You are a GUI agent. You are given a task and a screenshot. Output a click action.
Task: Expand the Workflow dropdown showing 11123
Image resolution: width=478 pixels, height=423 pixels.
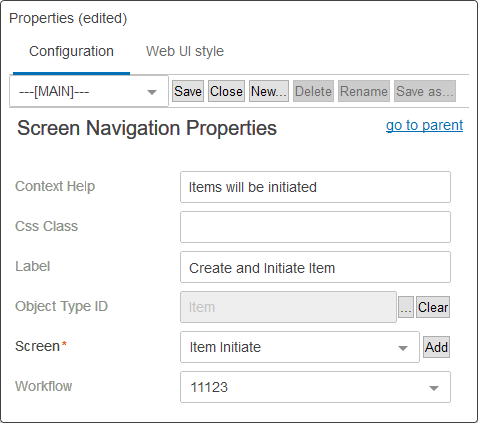(315, 387)
